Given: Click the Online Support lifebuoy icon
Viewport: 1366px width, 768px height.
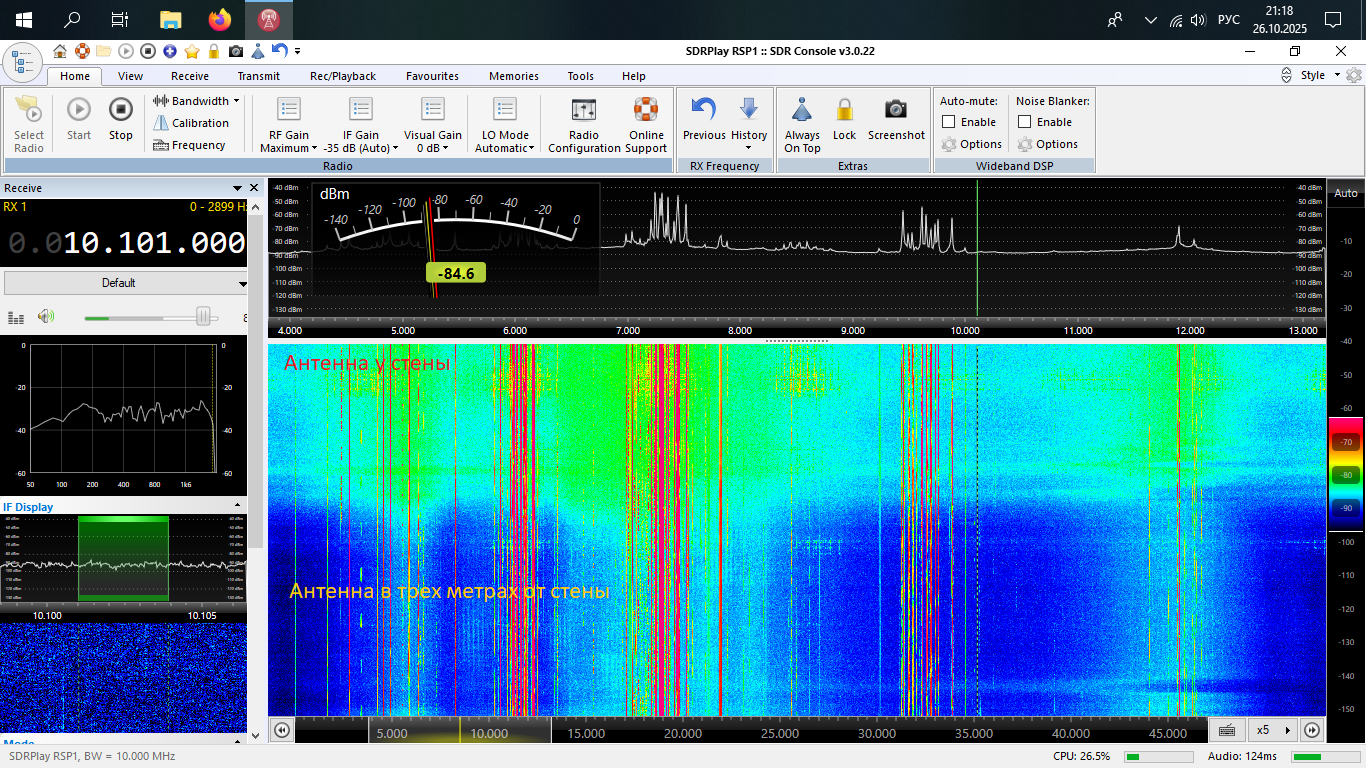Looking at the screenshot, I should point(646,110).
